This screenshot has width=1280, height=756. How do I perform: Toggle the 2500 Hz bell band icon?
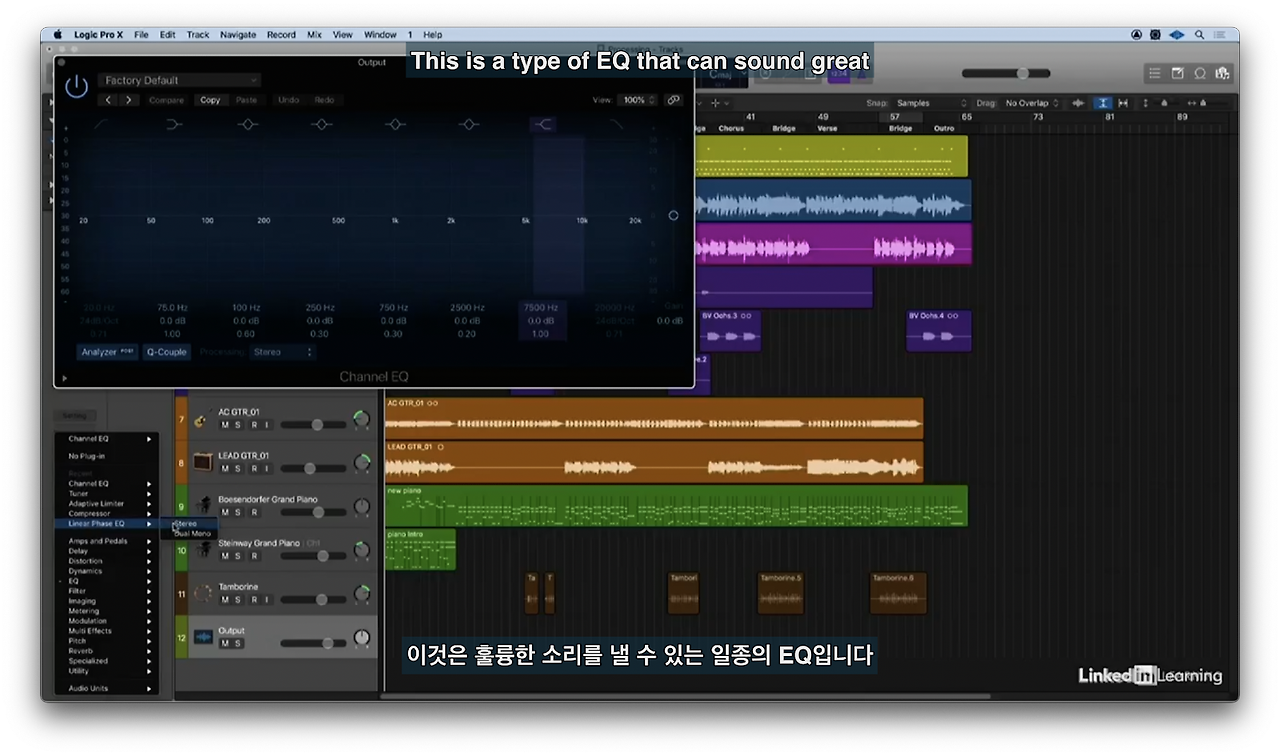(x=468, y=124)
